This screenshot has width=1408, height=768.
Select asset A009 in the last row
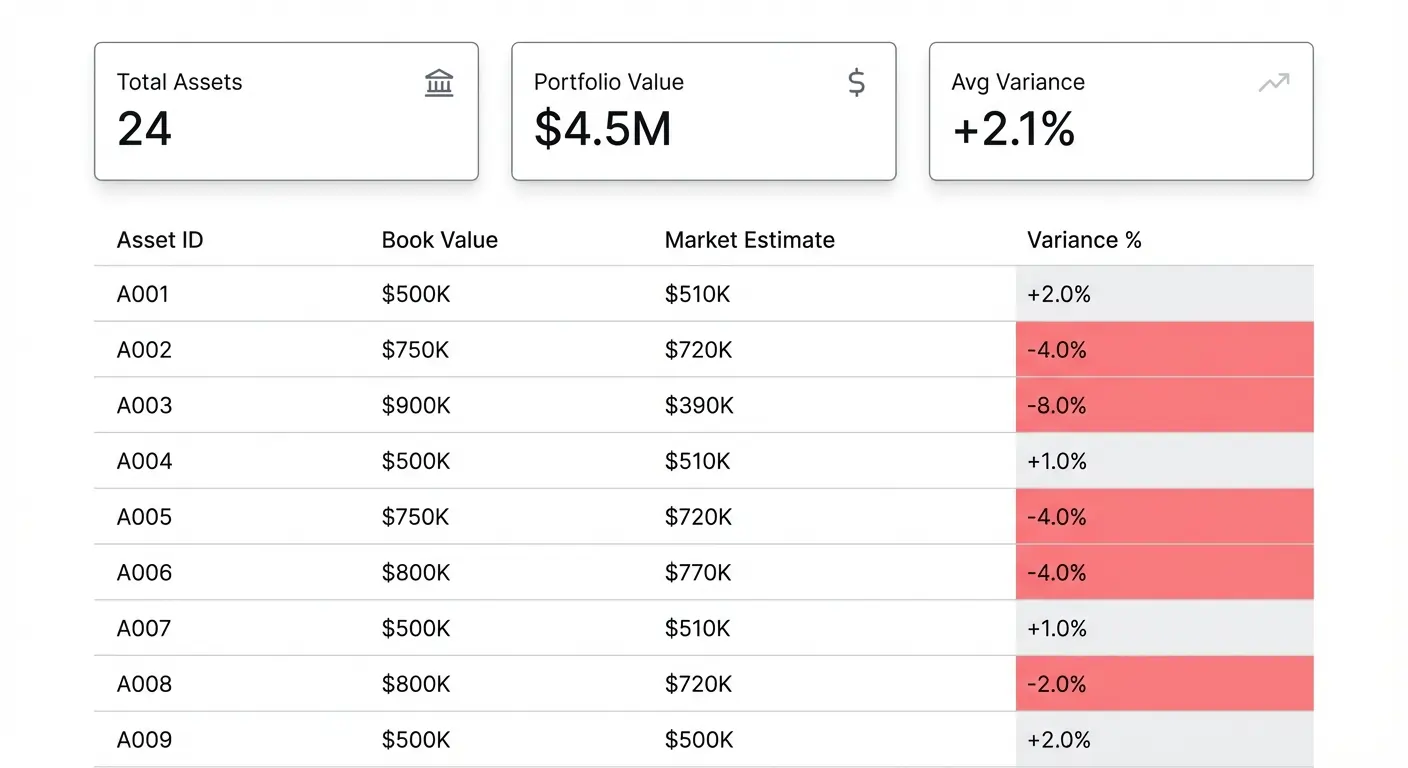click(144, 740)
